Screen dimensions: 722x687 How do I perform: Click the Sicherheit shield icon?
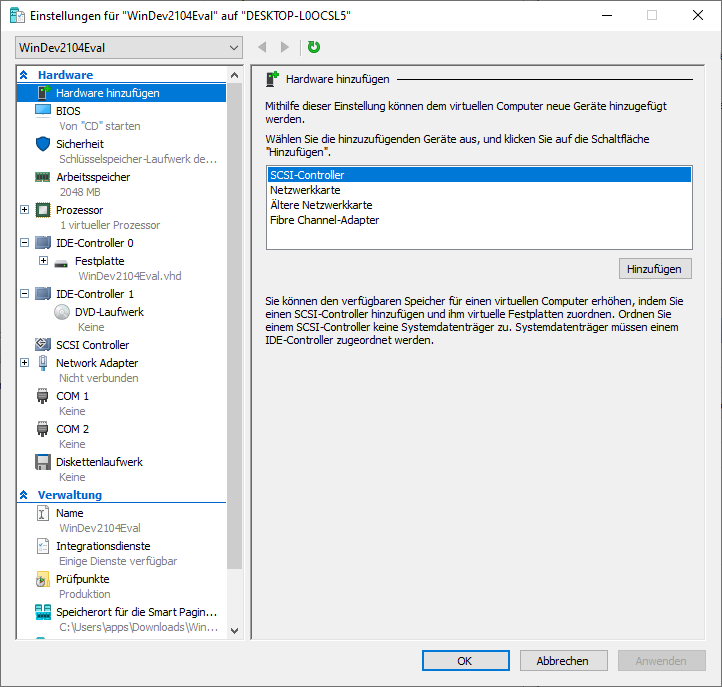pos(43,143)
